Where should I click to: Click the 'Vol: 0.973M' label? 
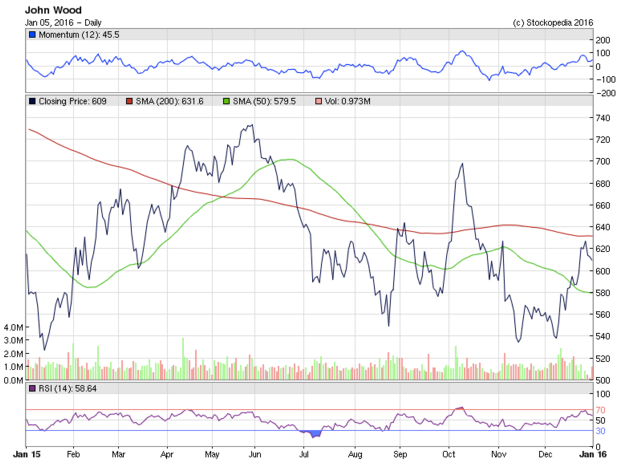tap(348, 102)
